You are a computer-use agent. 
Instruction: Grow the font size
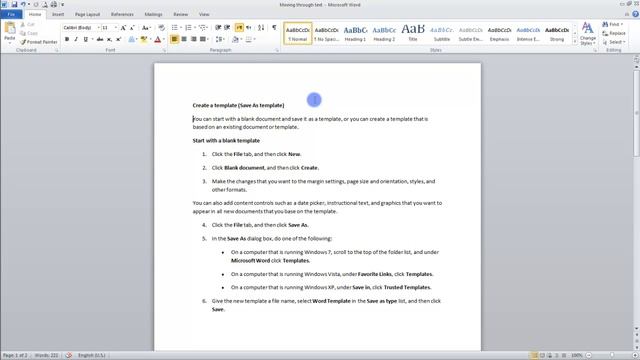[123, 28]
